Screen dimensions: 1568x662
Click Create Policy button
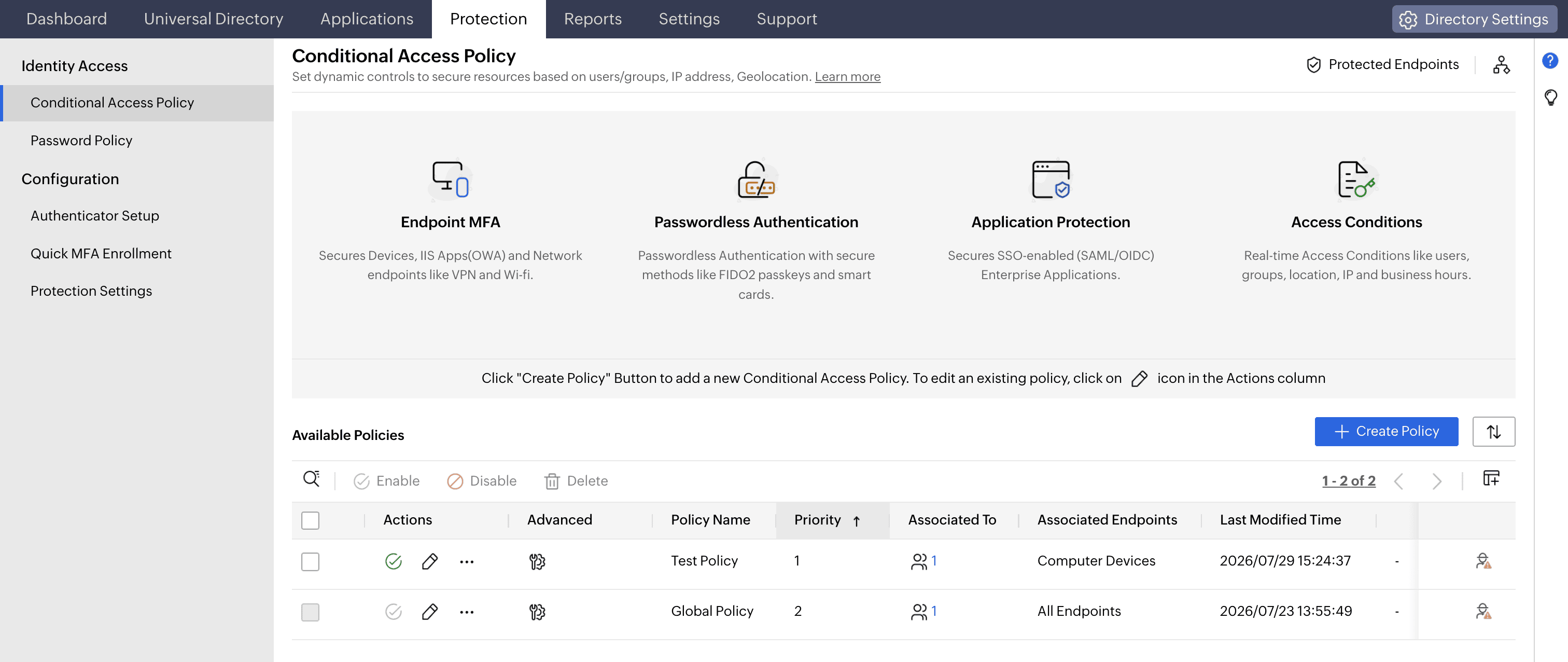coord(1386,431)
